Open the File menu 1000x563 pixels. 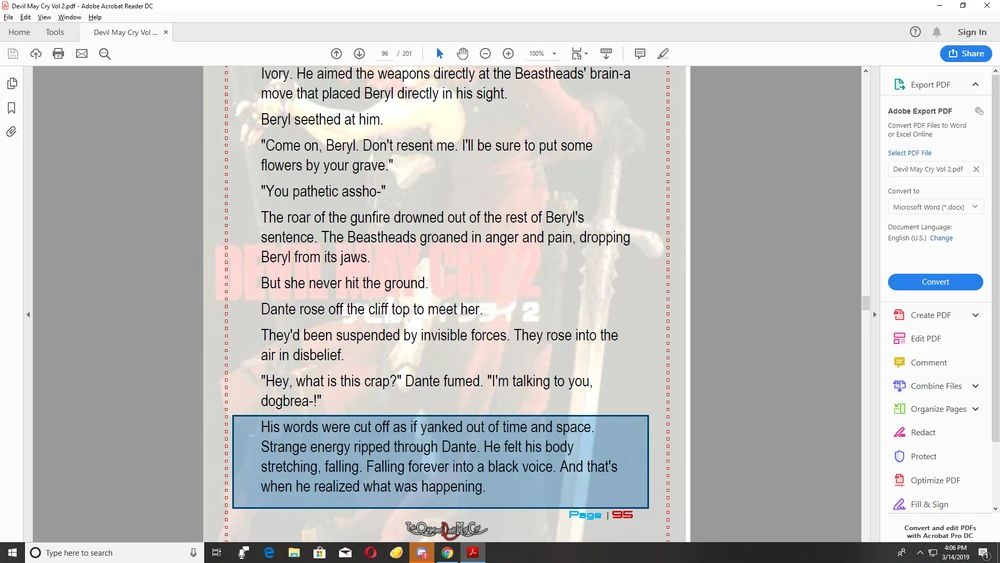[x=8, y=17]
